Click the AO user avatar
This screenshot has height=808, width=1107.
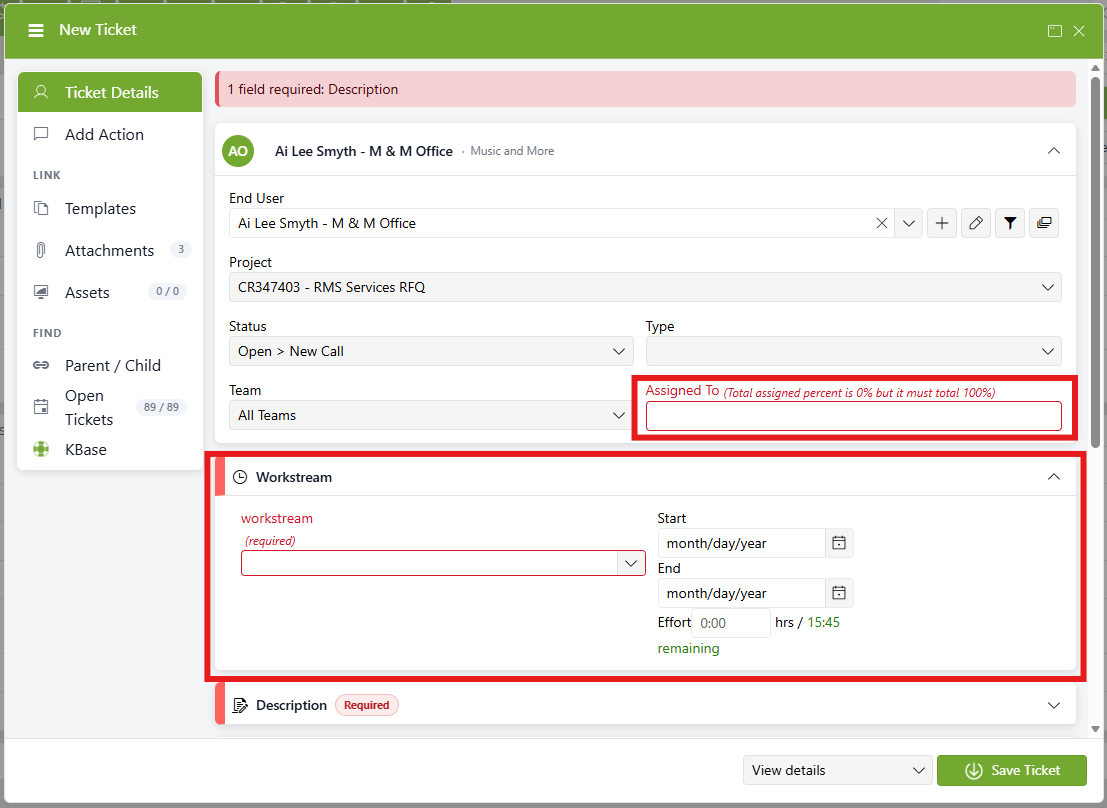tap(238, 151)
